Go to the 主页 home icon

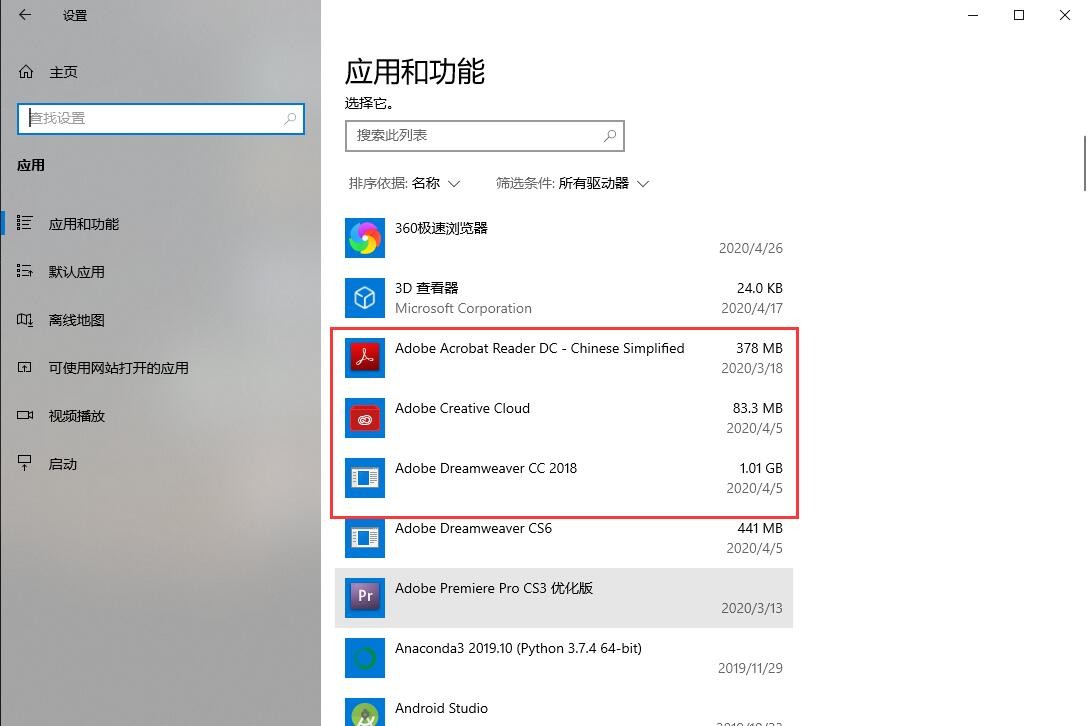[x=26, y=71]
